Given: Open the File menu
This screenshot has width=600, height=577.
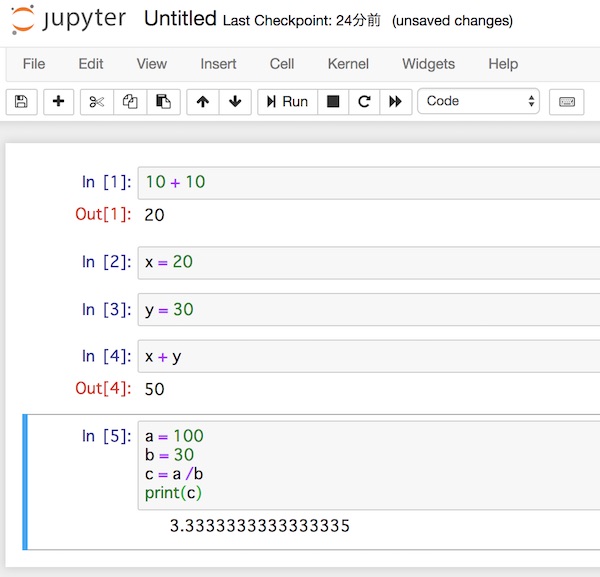Looking at the screenshot, I should pos(34,64).
